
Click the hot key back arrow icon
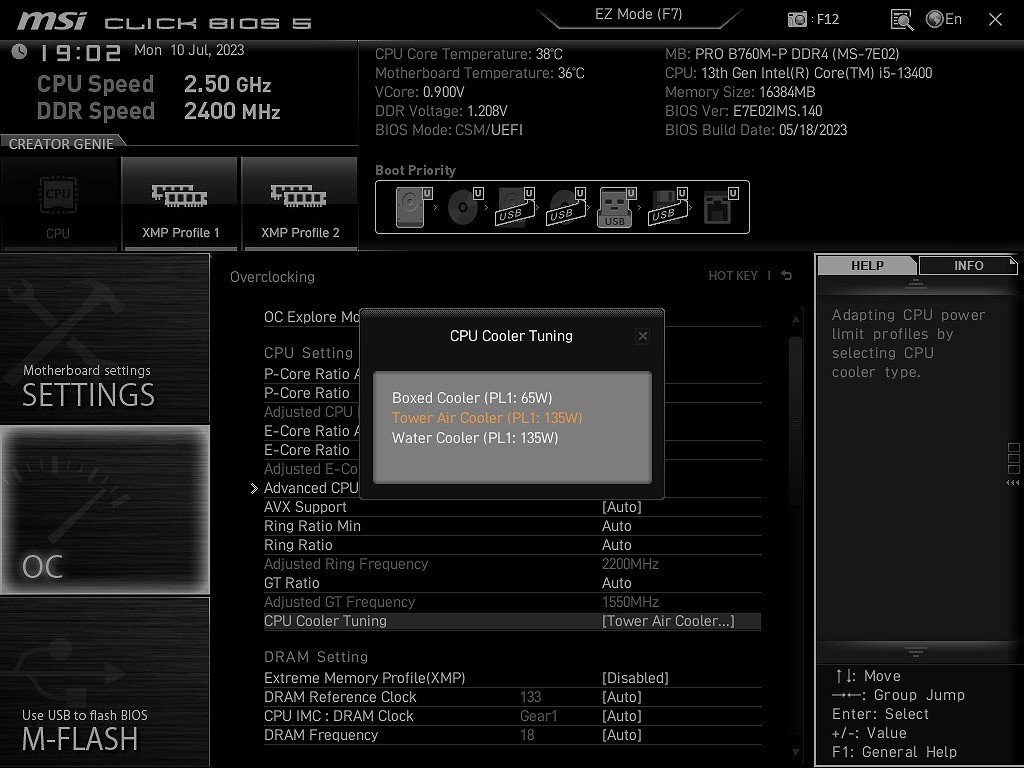786,276
